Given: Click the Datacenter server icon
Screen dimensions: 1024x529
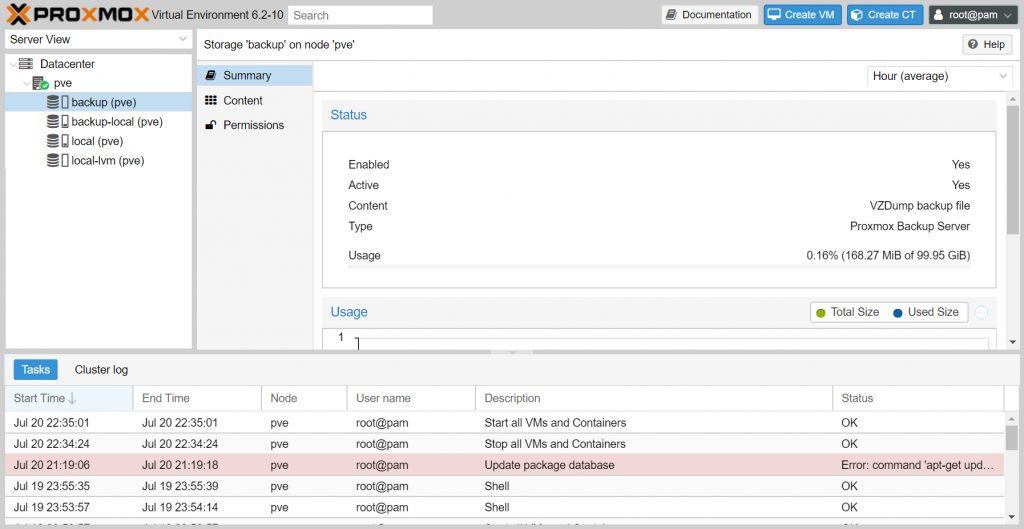Looking at the screenshot, I should pos(25,64).
